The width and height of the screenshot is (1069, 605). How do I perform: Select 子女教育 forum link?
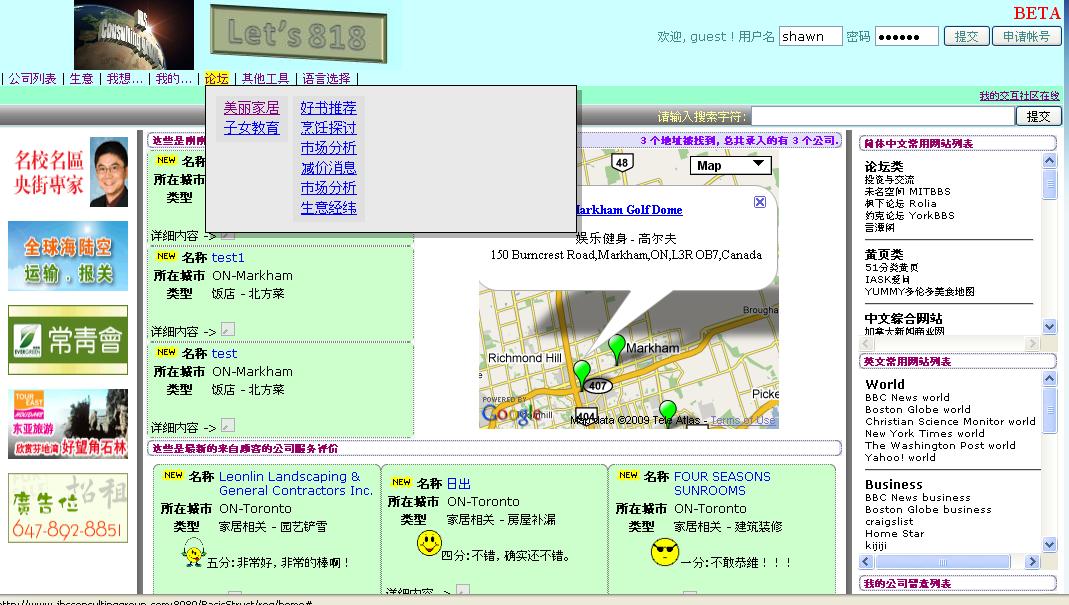click(x=252, y=128)
